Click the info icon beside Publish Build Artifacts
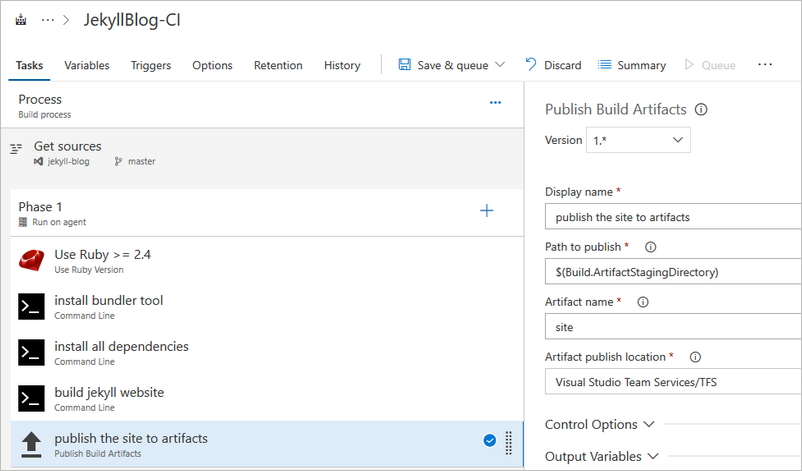 [701, 110]
